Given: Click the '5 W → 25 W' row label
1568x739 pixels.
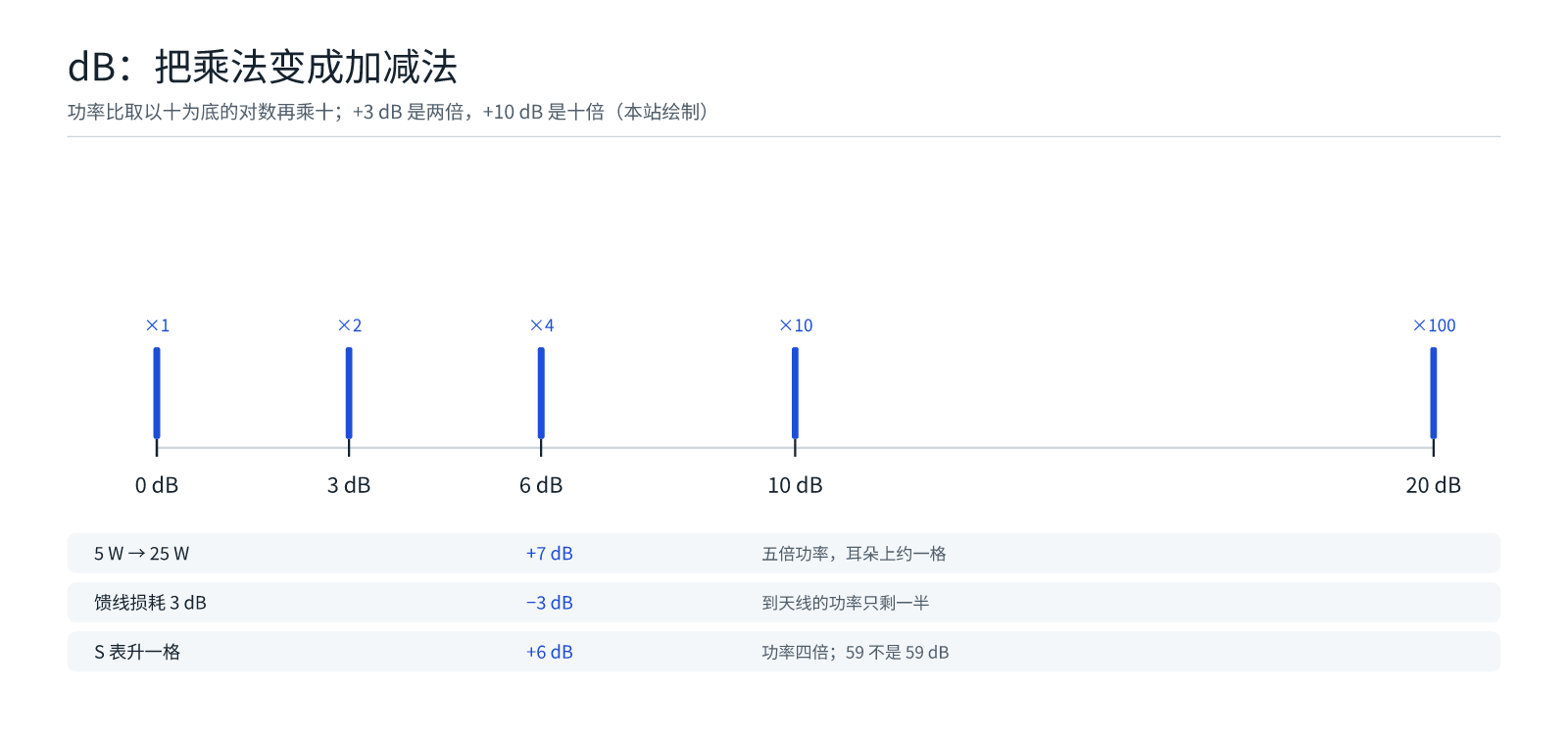Looking at the screenshot, I should (142, 554).
